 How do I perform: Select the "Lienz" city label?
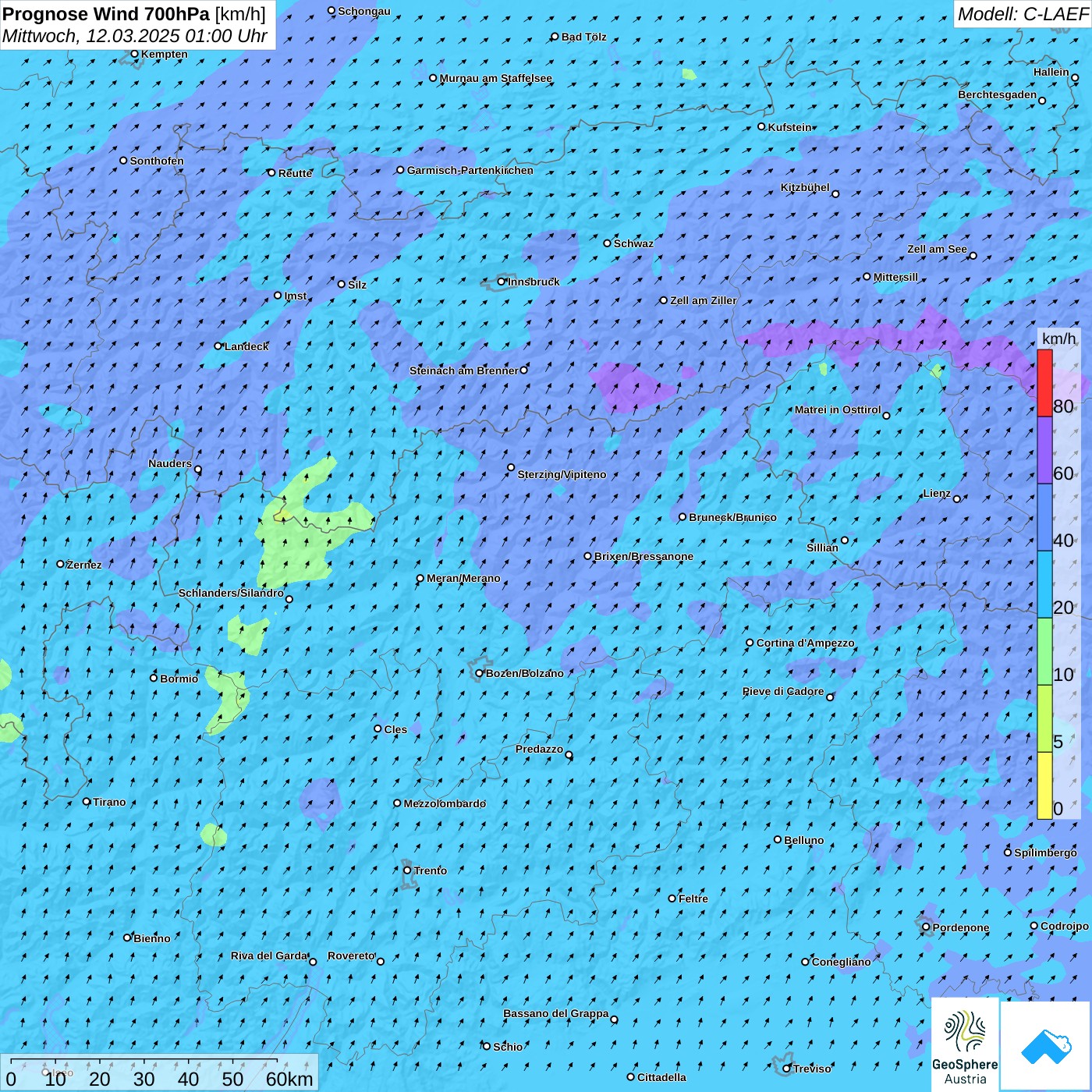pyautogui.click(x=937, y=493)
